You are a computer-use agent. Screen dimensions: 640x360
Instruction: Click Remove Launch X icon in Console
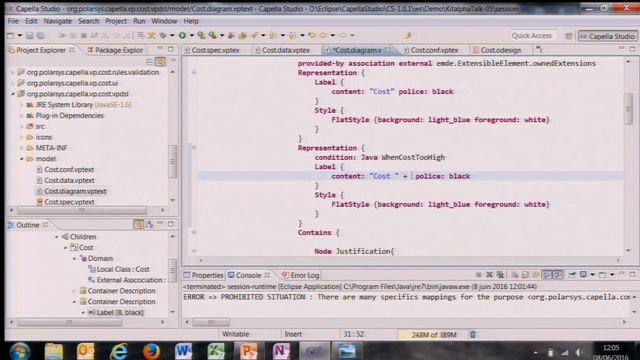489,275
